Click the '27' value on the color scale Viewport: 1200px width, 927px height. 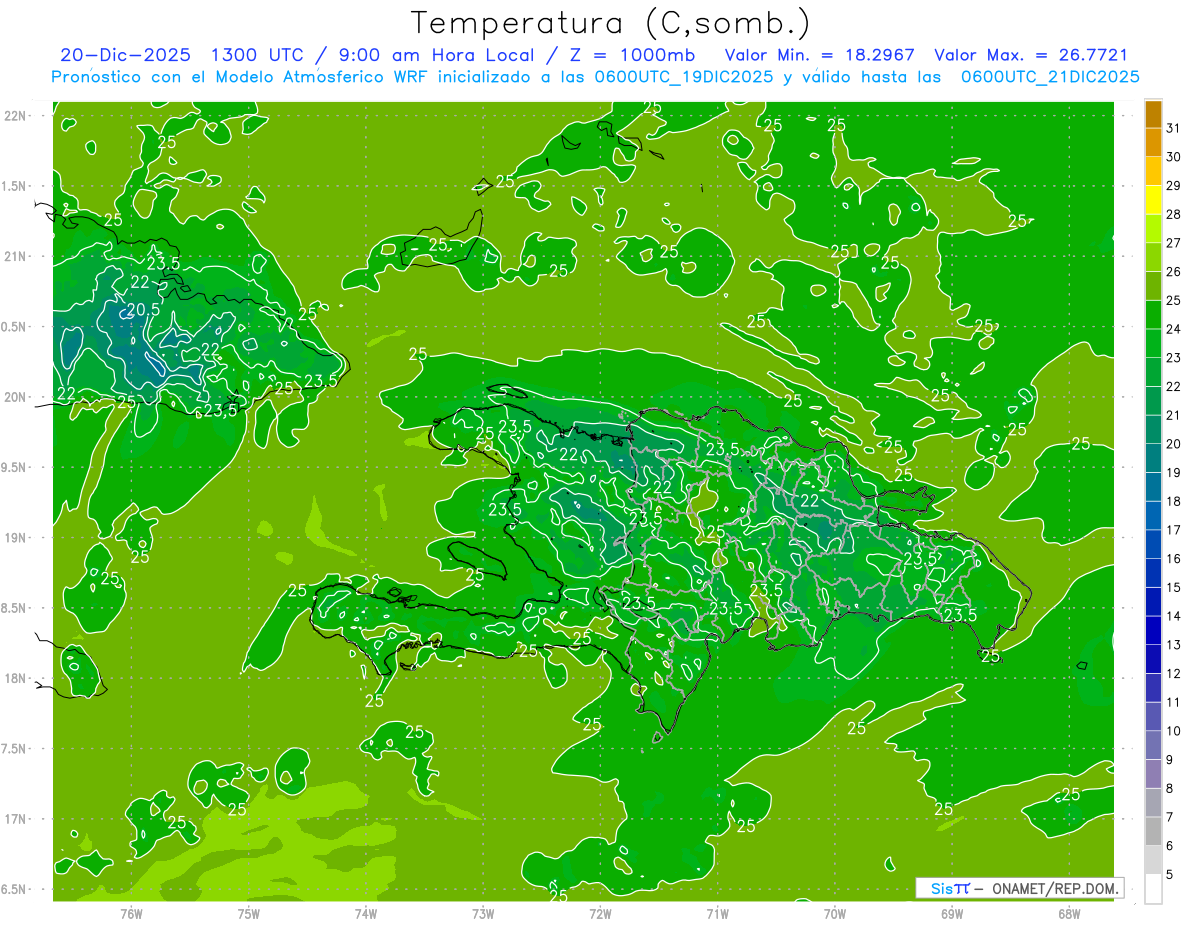[1173, 243]
